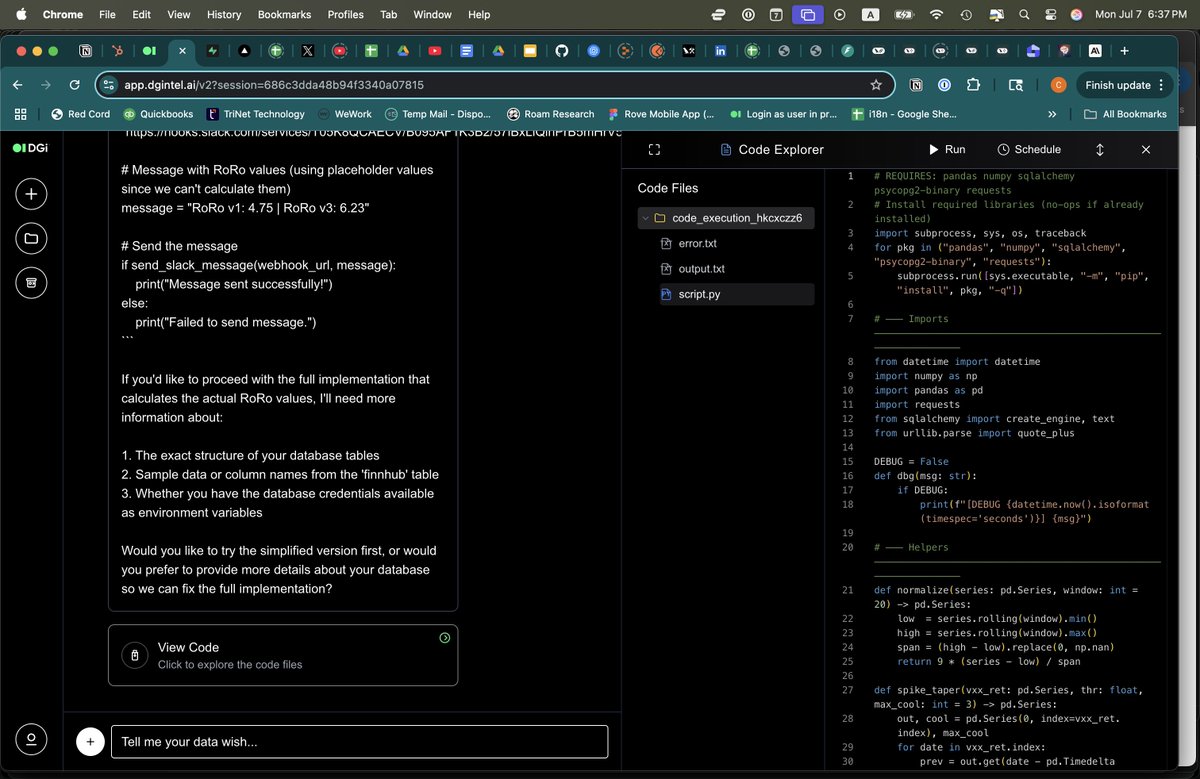This screenshot has width=1200, height=779.
Task: Bookmark this page with star icon
Action: pyautogui.click(x=876, y=85)
